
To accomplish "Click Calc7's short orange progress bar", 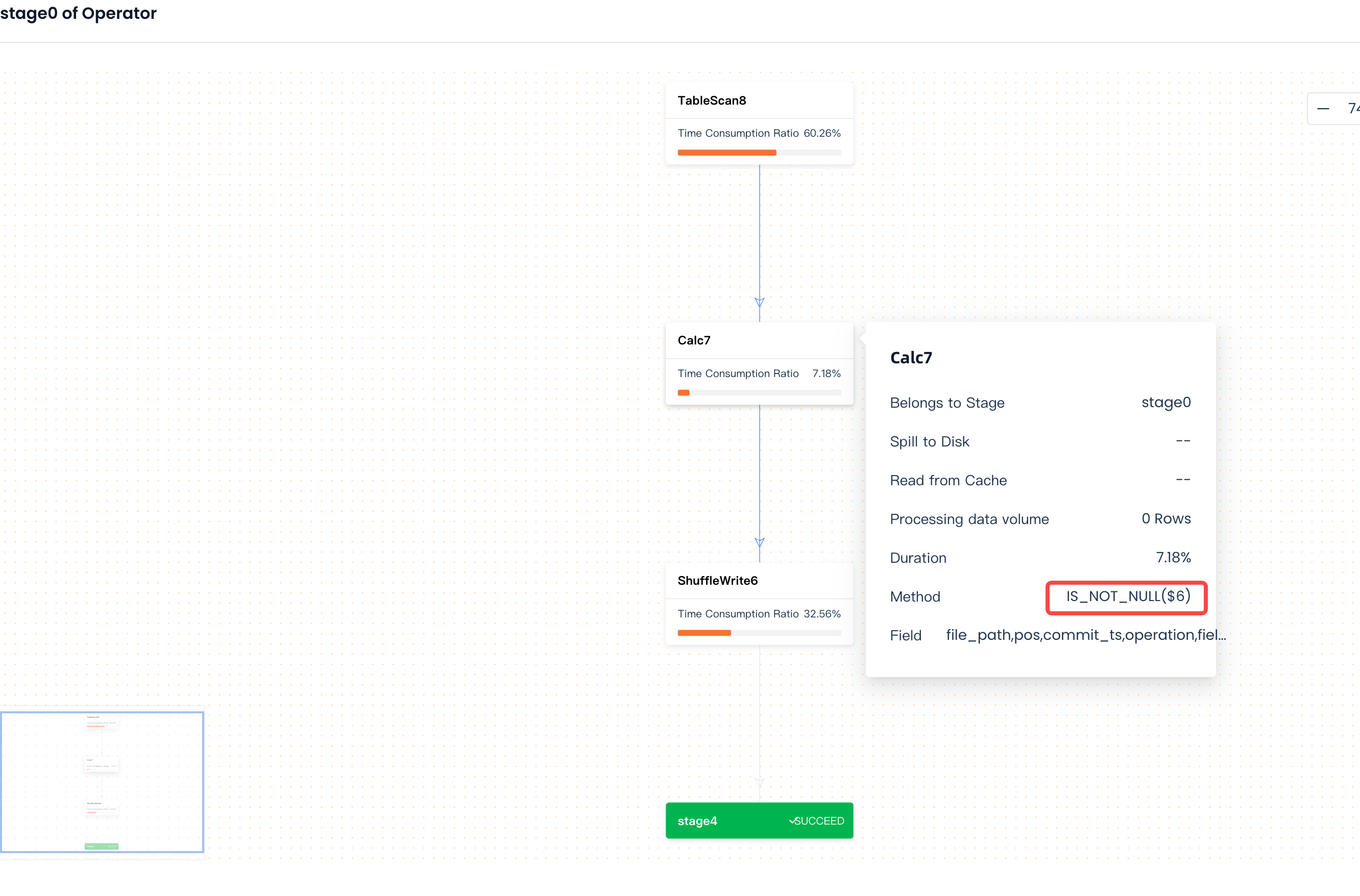I will (x=684, y=392).
